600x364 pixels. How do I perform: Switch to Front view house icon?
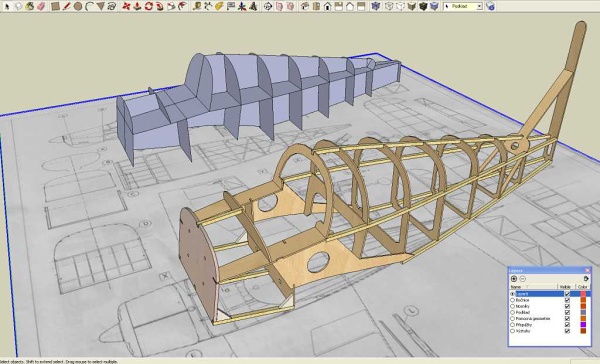point(327,6)
